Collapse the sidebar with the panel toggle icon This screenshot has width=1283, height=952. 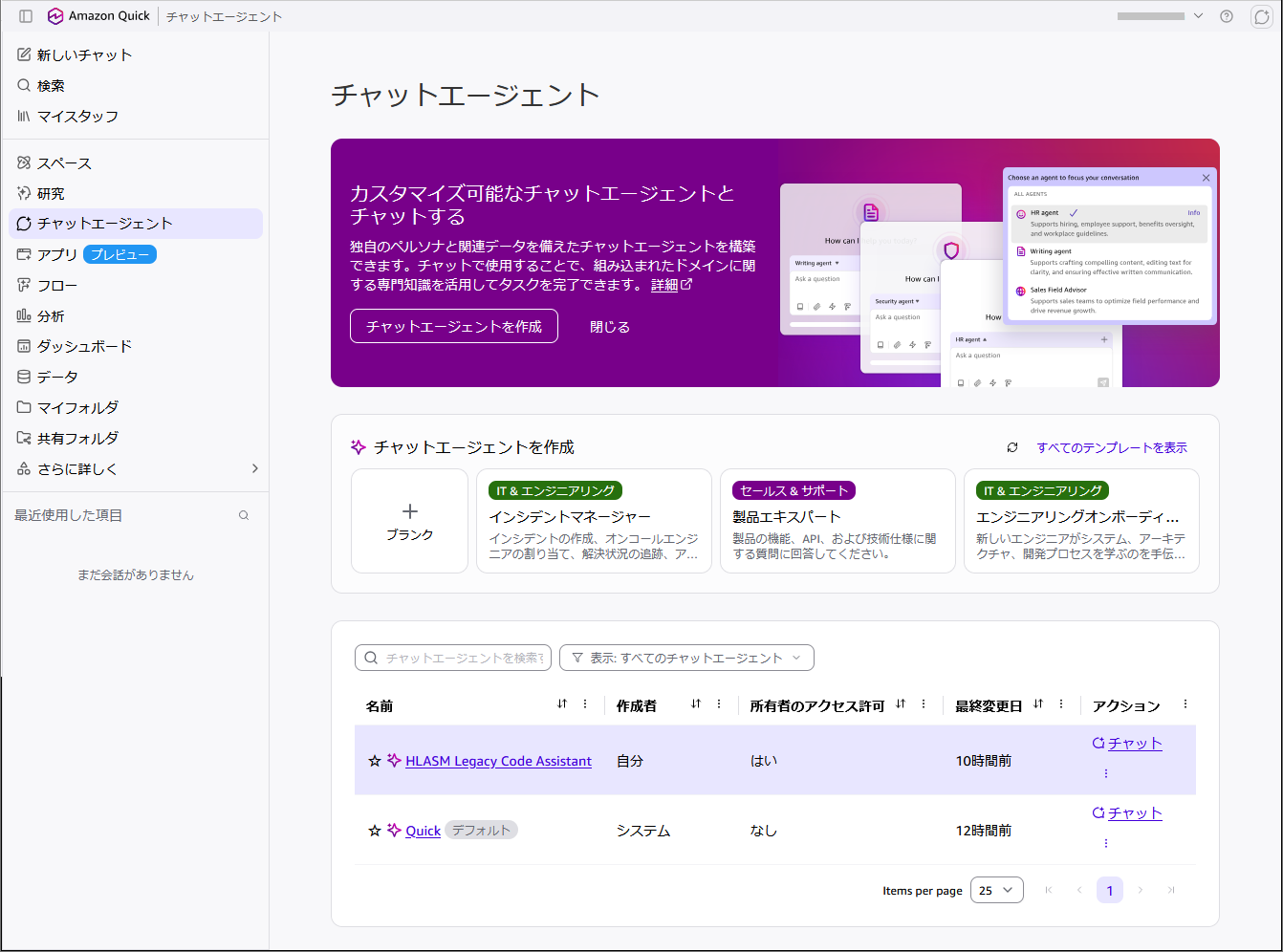pyautogui.click(x=26, y=16)
